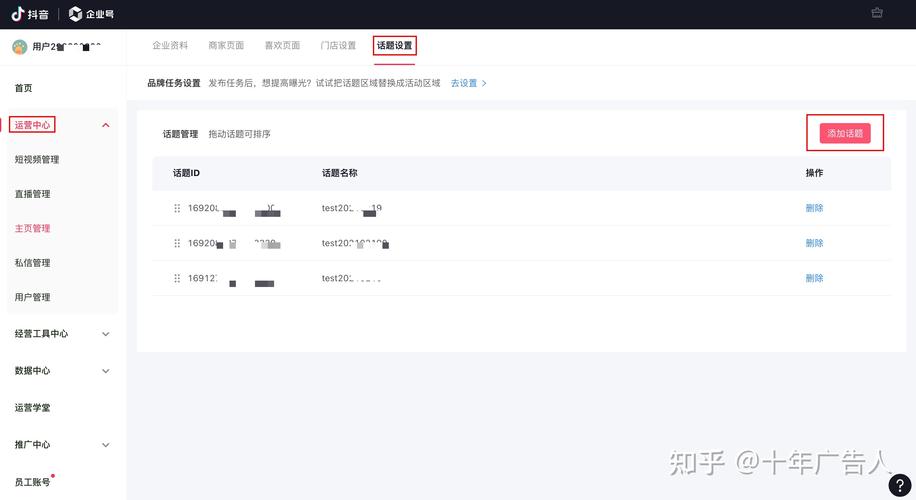Viewport: 916px width, 500px height.
Task: Open the toolbox icon in top-right header
Action: 877,12
